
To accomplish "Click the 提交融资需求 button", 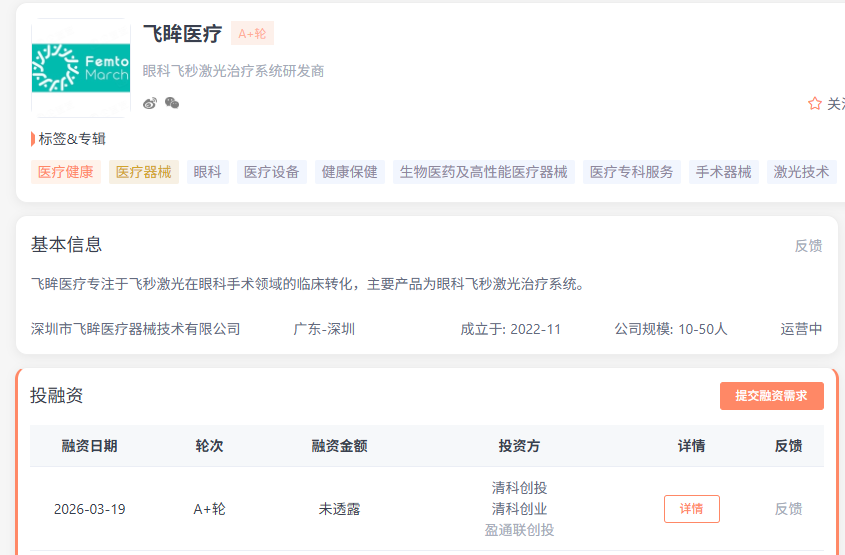I will pyautogui.click(x=771, y=396).
